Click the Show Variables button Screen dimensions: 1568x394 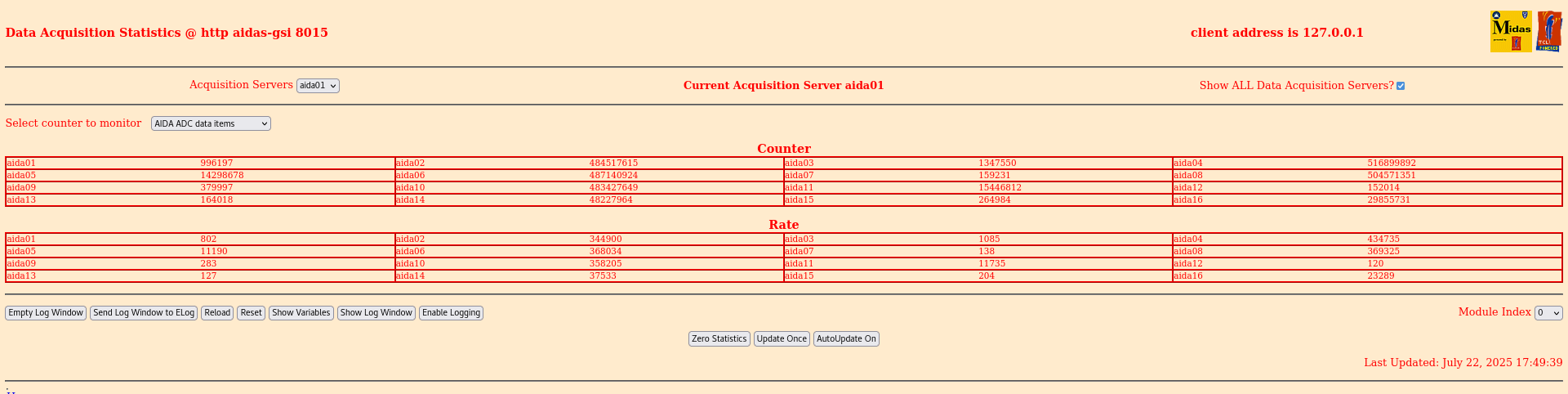coord(301,313)
